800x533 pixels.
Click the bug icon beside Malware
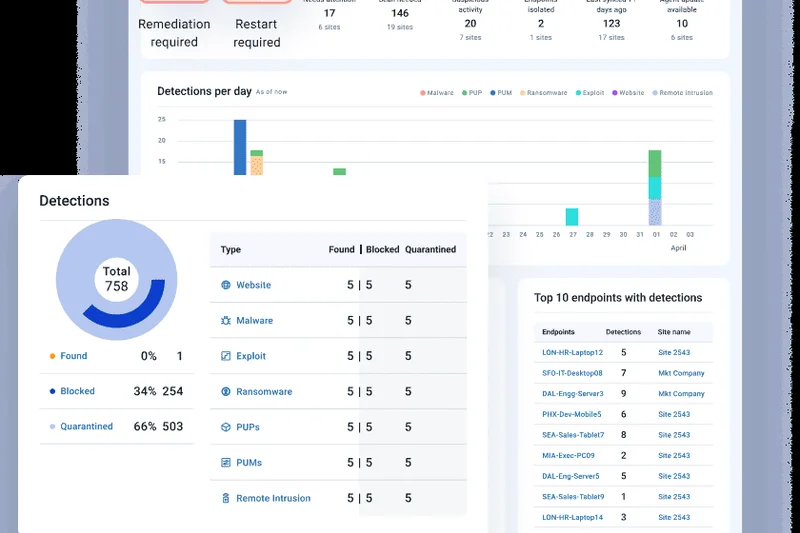[x=226, y=321]
